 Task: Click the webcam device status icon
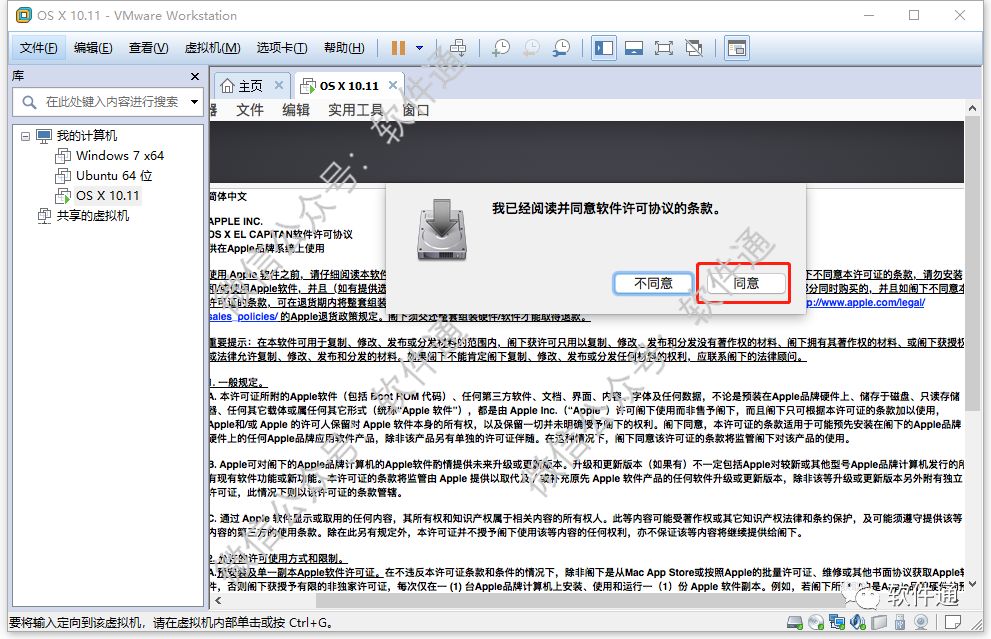tap(921, 623)
